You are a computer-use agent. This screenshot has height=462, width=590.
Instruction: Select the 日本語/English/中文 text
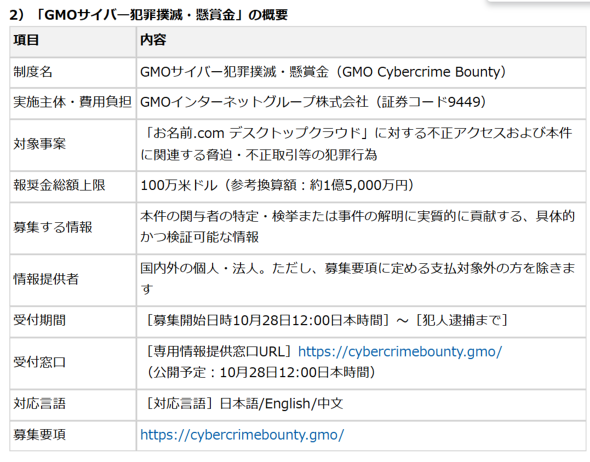click(281, 404)
